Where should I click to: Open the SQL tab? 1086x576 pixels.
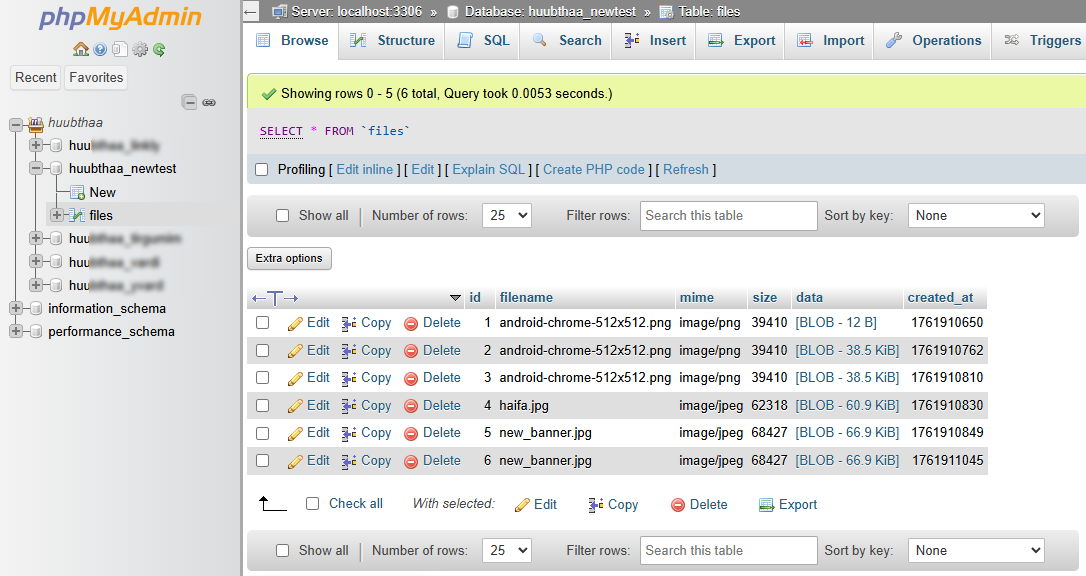click(483, 41)
